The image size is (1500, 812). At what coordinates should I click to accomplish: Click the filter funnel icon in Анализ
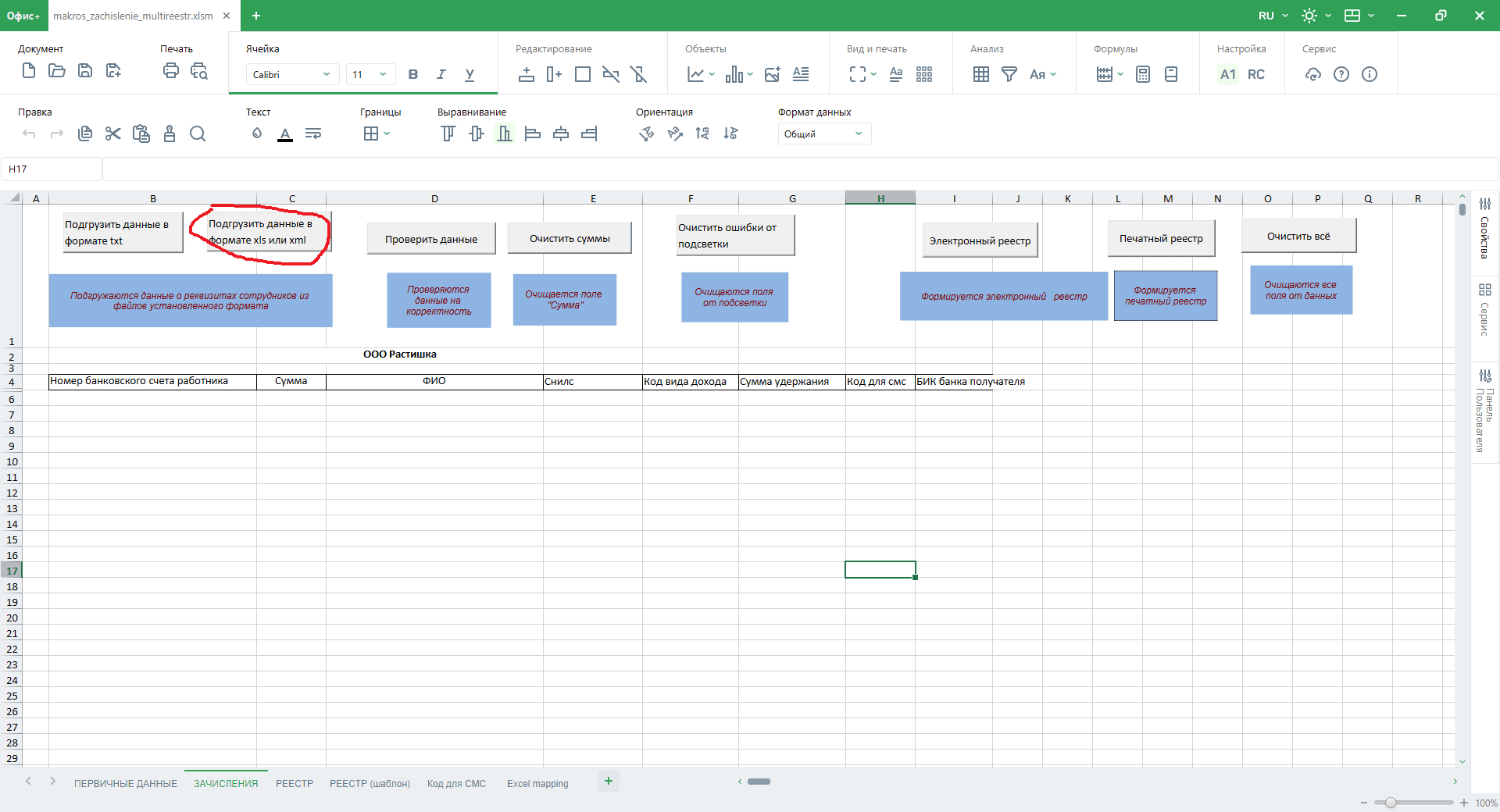1009,75
